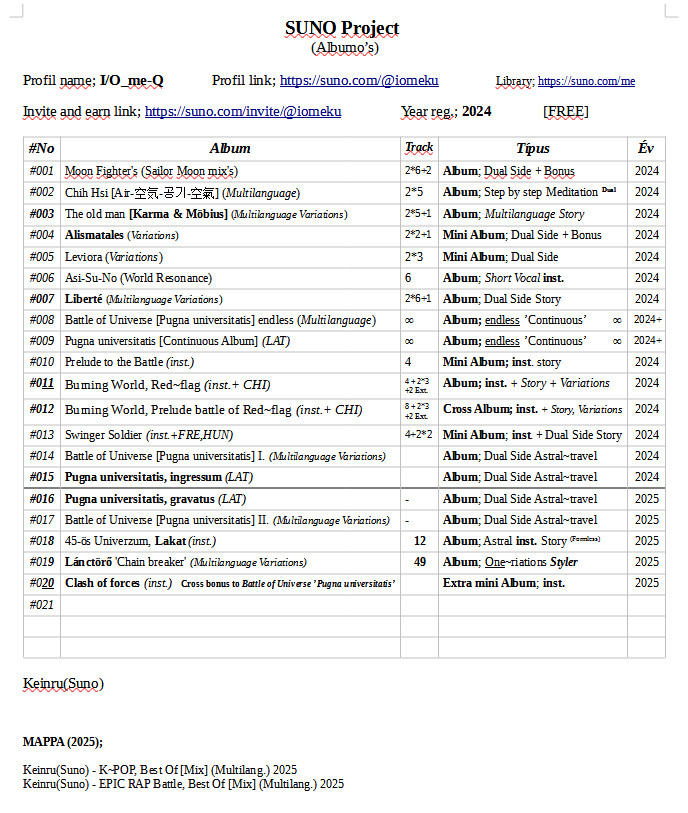Click the underlined endless word in row #008
Image resolution: width=688 pixels, height=813 pixels.
(502, 320)
